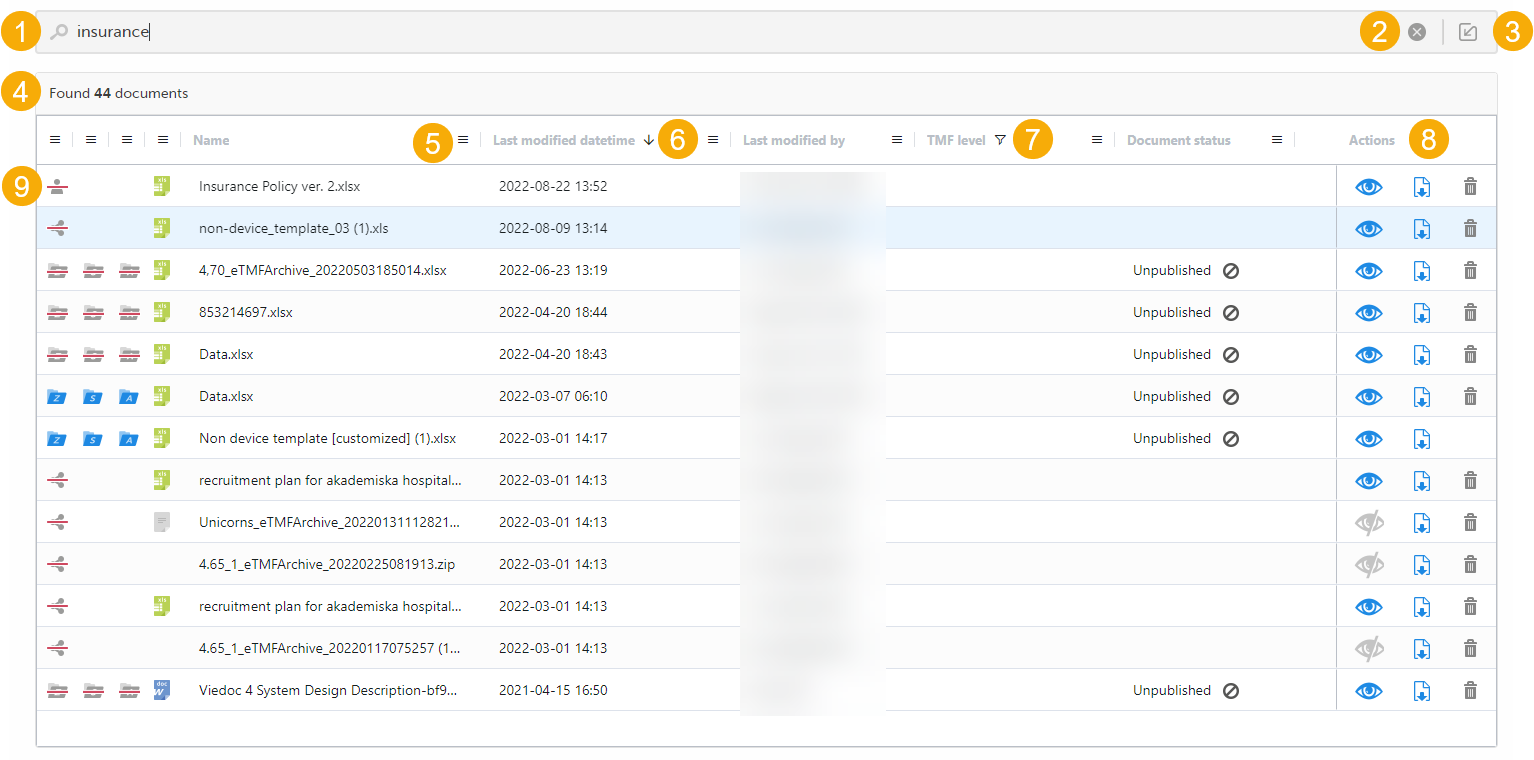Click disabled preview eye for the Unicorns_eTMFArchive row
1534x760 pixels.
1368,522
